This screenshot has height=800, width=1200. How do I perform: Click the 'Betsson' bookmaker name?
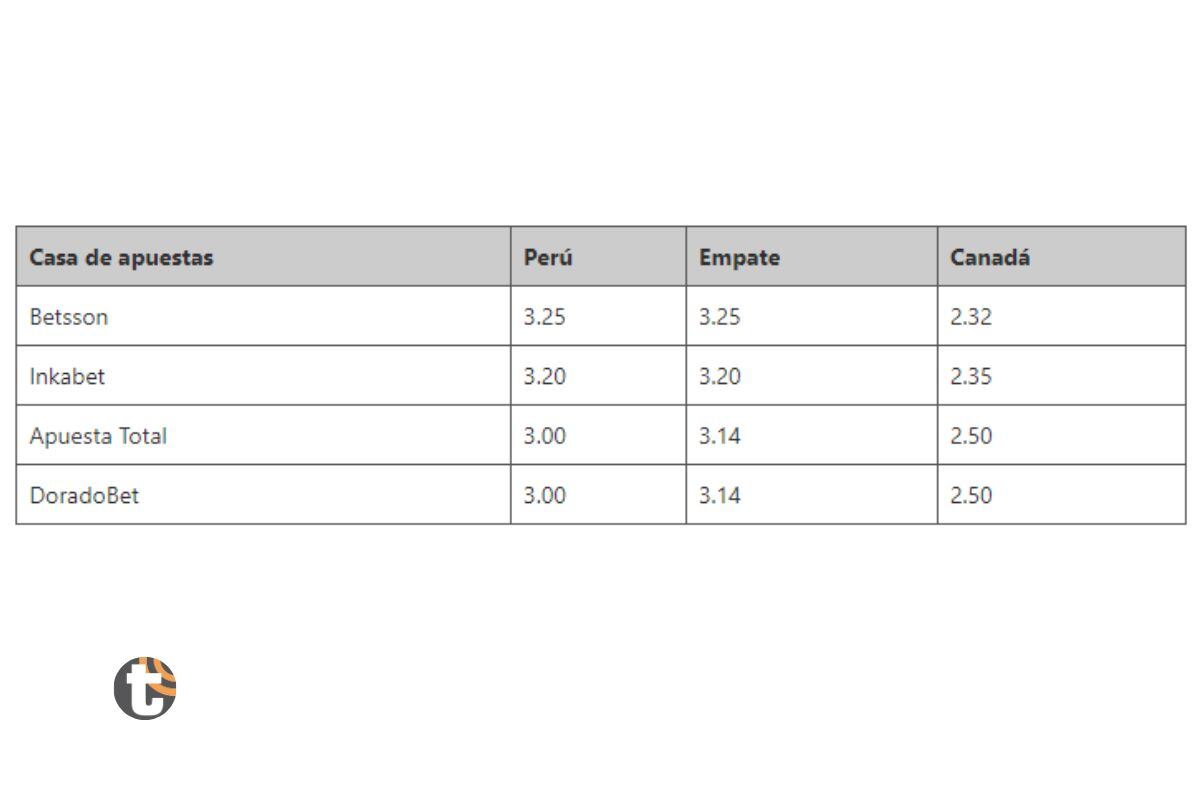click(x=69, y=317)
